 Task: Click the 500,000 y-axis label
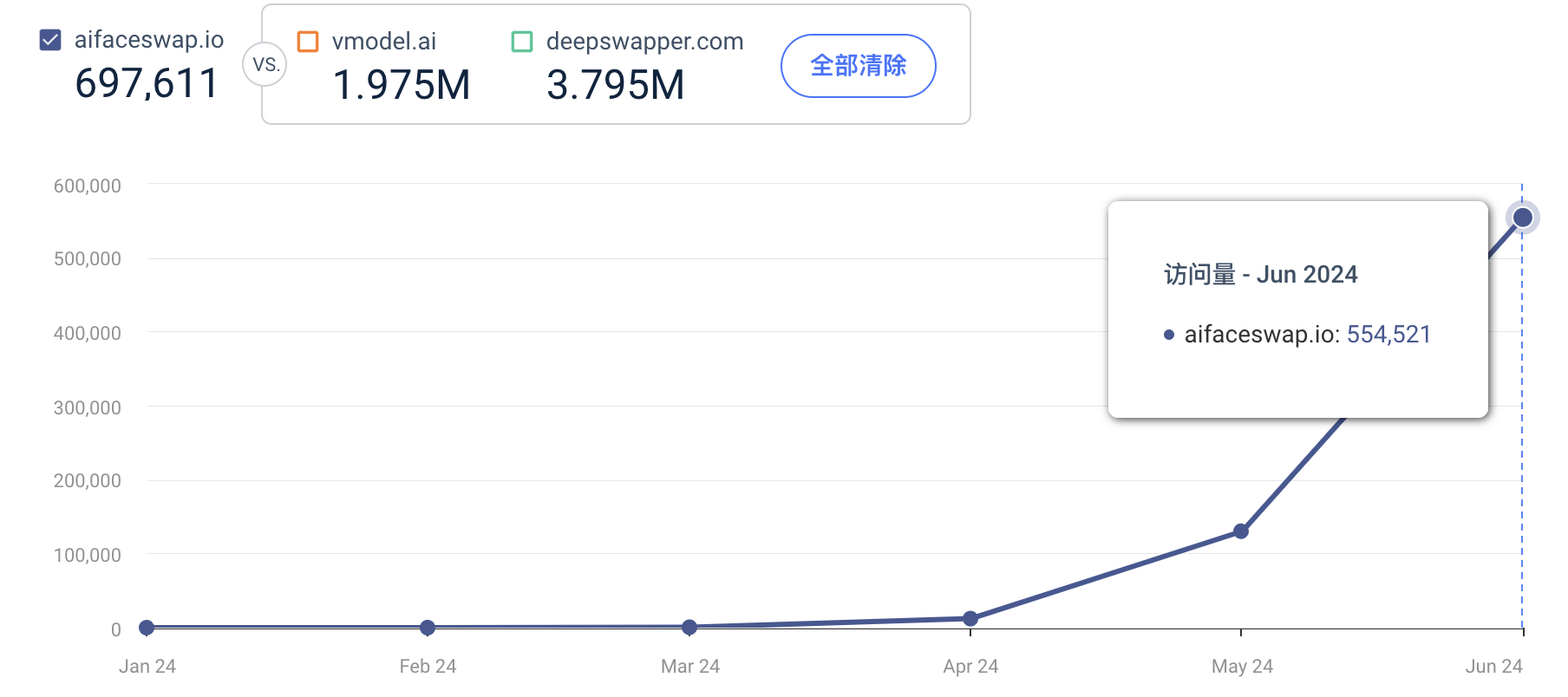[x=88, y=258]
